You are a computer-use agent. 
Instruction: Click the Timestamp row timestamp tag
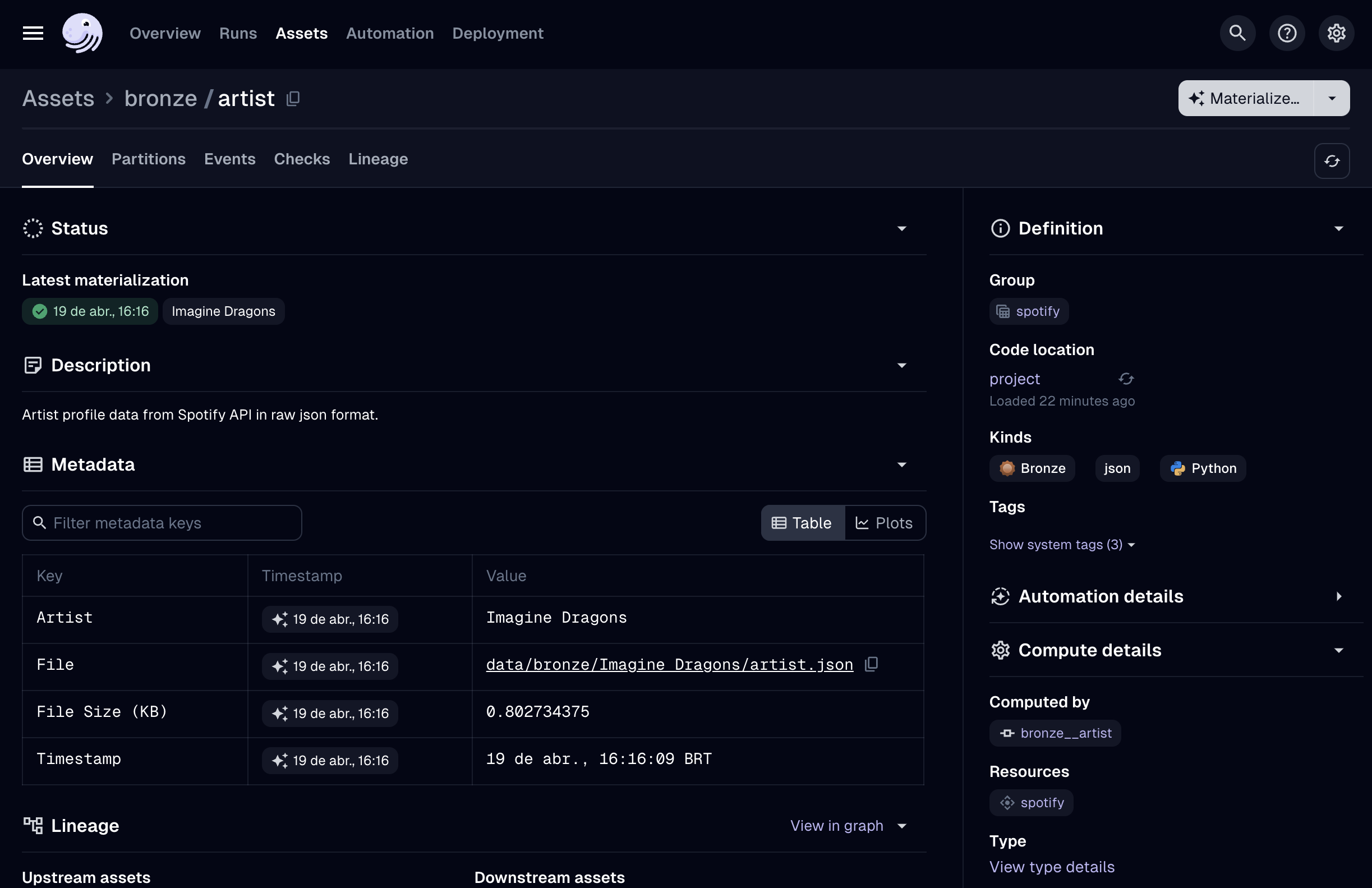coord(330,761)
